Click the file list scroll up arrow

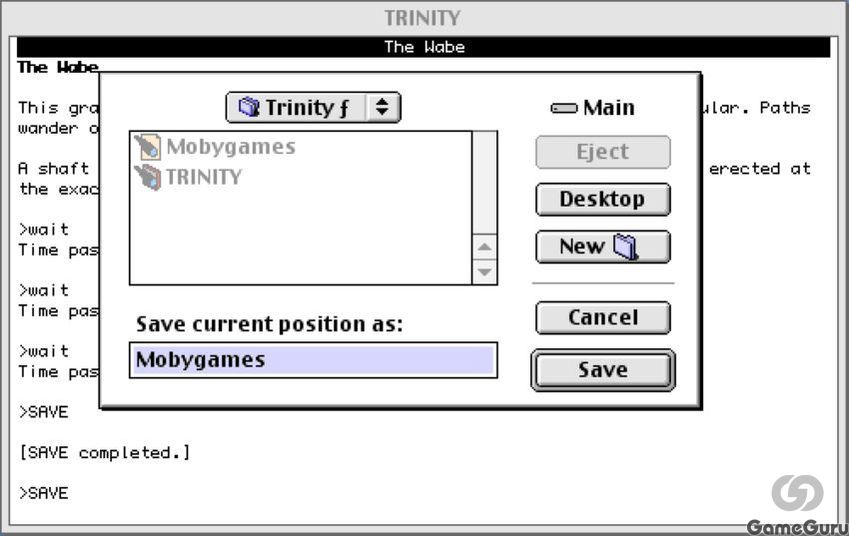pyautogui.click(x=484, y=247)
